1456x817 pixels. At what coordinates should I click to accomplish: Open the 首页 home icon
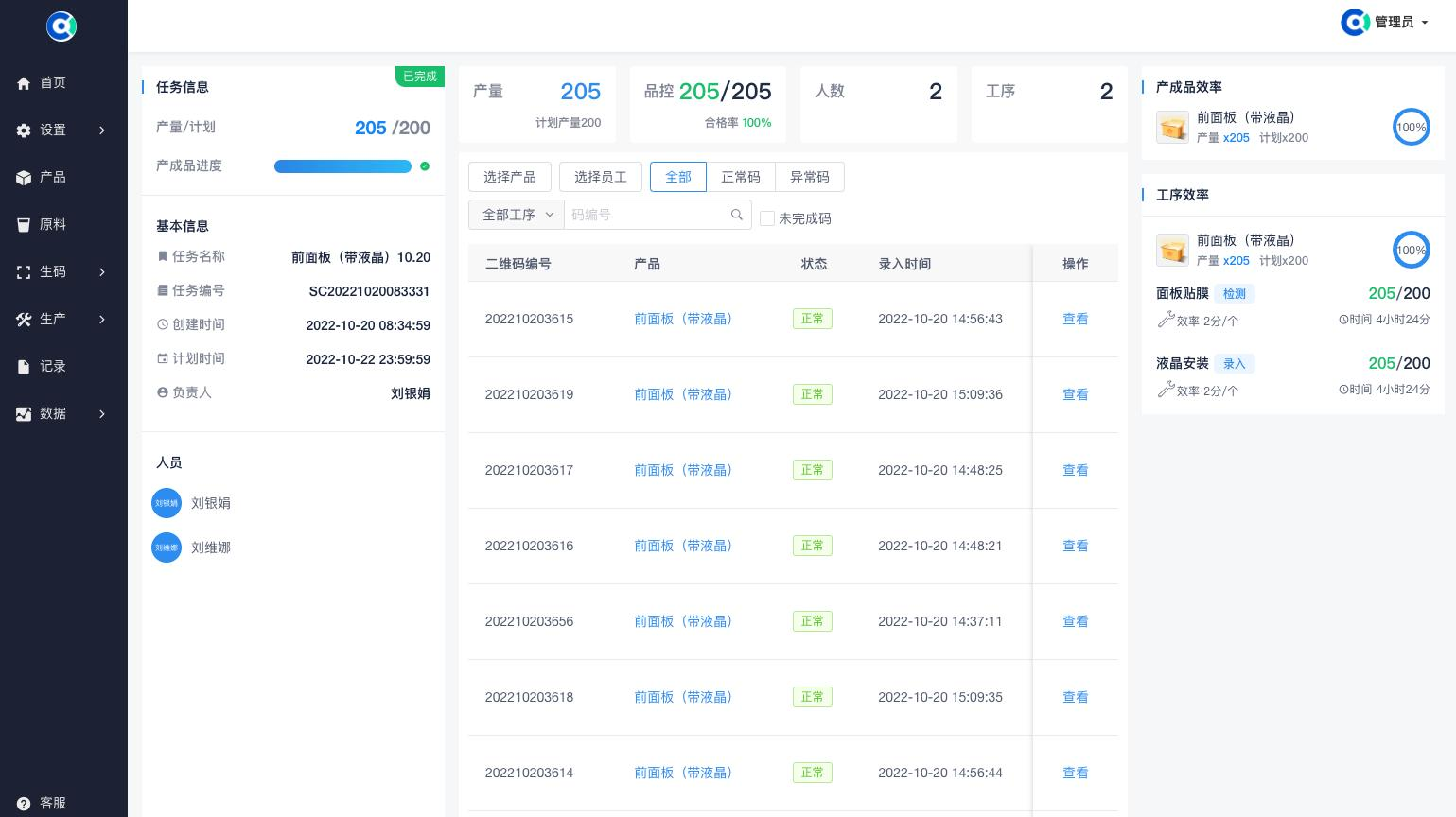pyautogui.click(x=24, y=83)
